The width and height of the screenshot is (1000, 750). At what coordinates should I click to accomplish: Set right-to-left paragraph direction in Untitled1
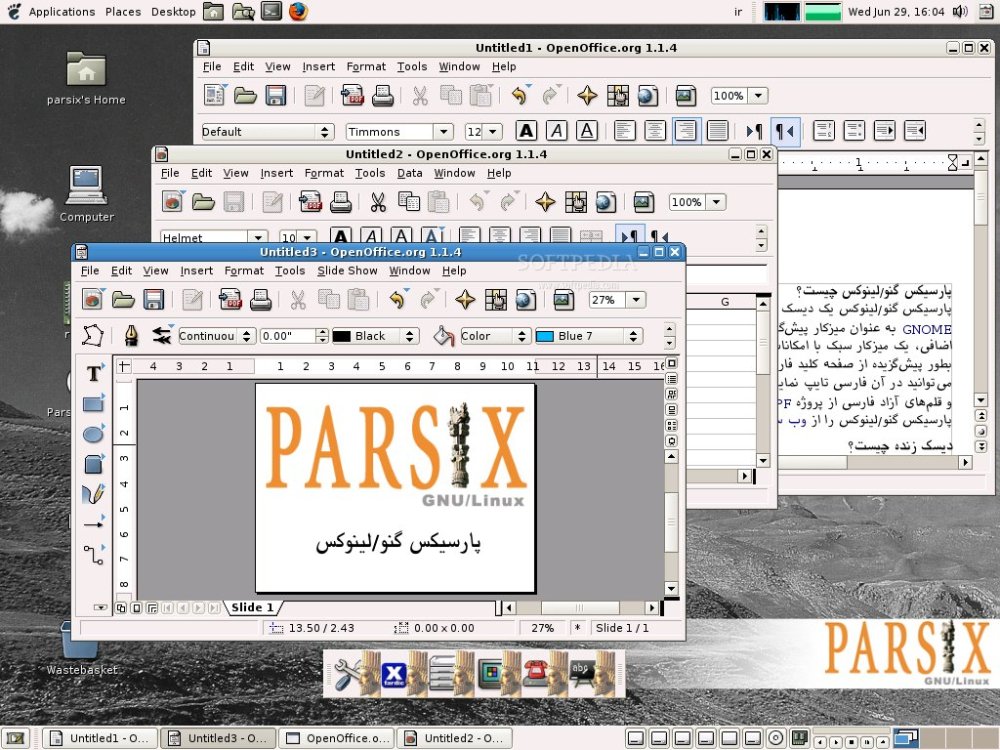coord(785,131)
